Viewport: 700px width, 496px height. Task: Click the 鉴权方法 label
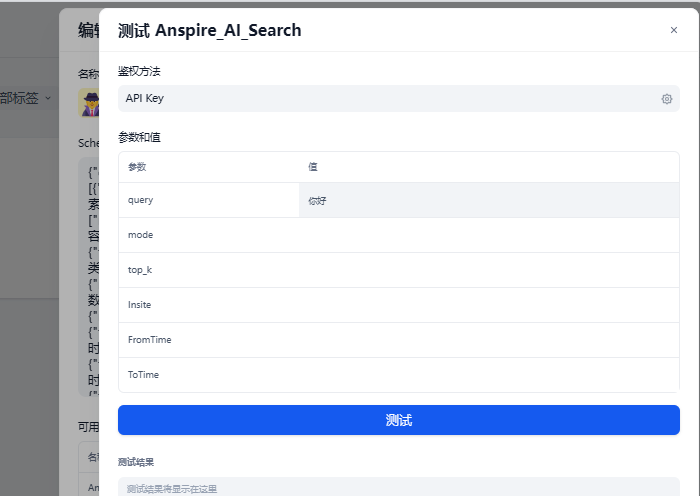[x=139, y=71]
